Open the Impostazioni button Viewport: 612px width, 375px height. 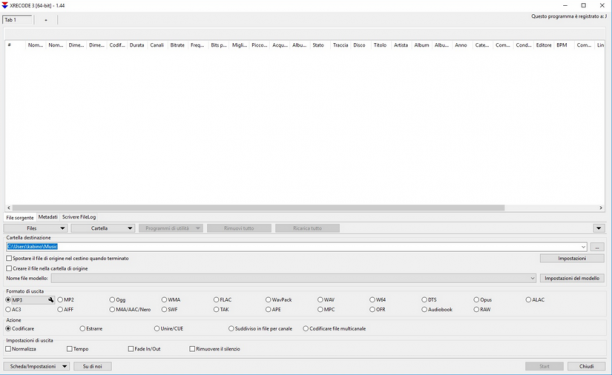[572, 258]
